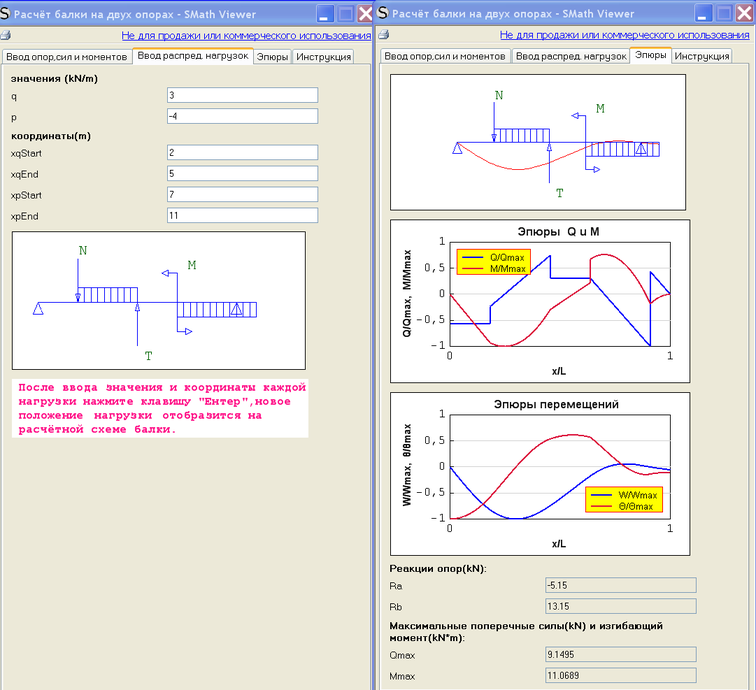Select 'Ввод распред. нагрузок' tab in right window
Screen dimensions: 756x690
coord(570,57)
